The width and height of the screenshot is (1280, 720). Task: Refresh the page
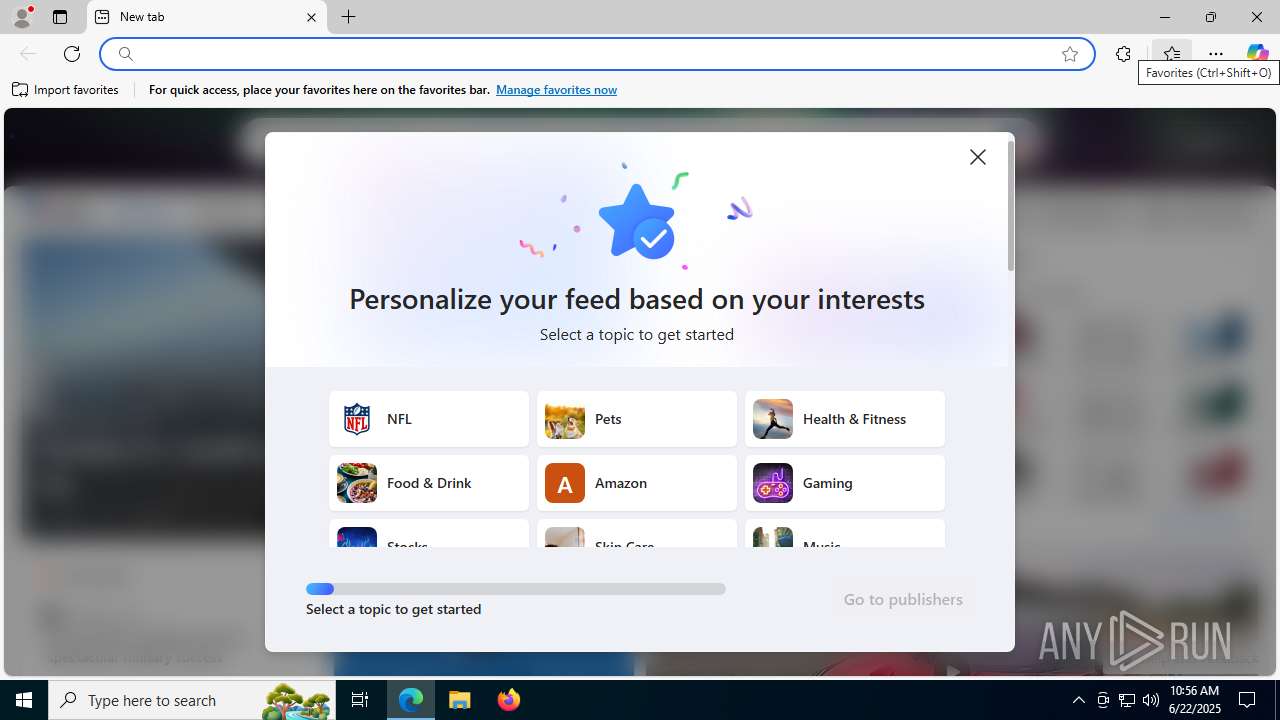(x=72, y=54)
